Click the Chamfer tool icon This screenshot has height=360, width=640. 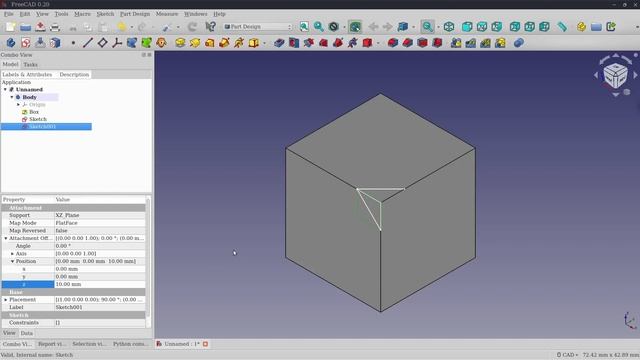tap(407, 42)
